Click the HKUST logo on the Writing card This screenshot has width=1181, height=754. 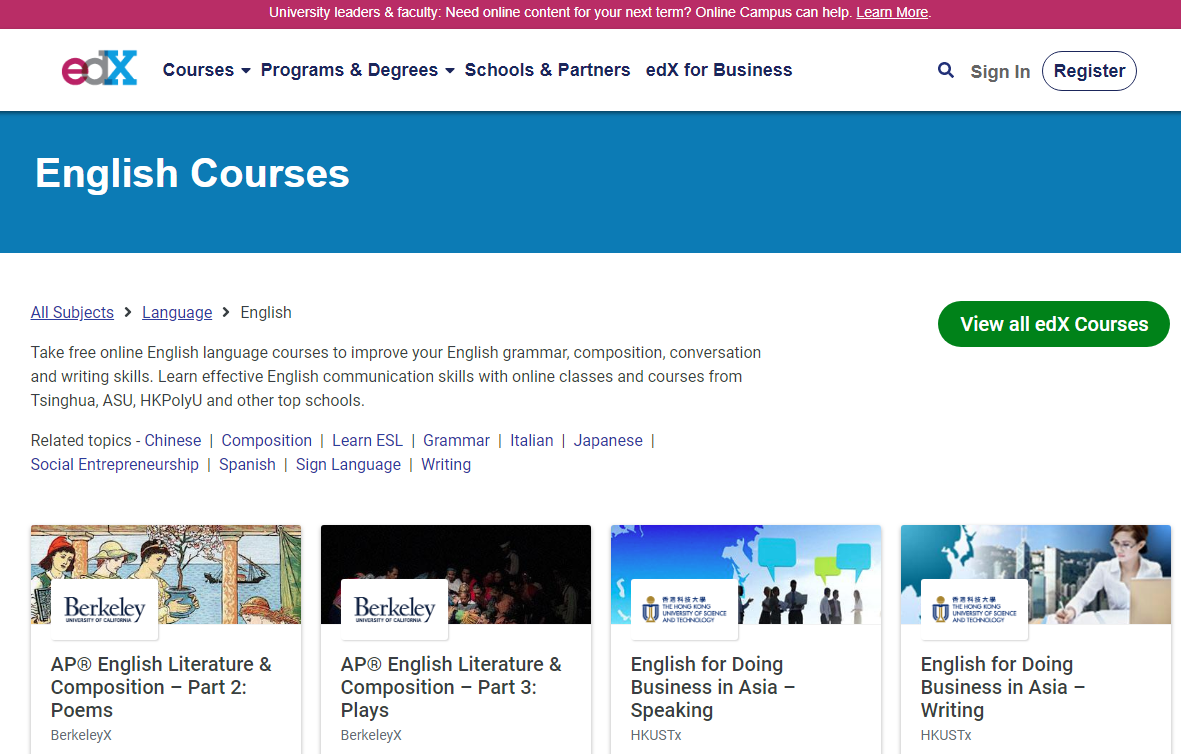(x=975, y=609)
